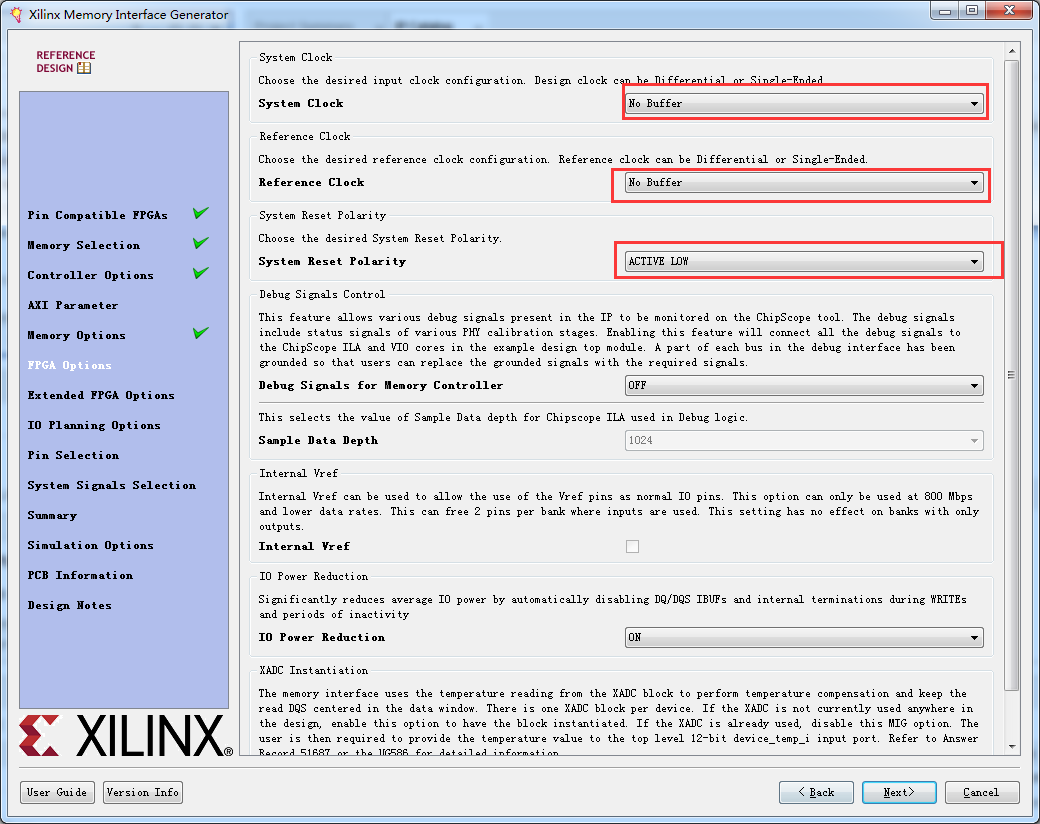1040x824 pixels.
Task: Open the IO Power Reduction dropdown
Action: click(804, 638)
